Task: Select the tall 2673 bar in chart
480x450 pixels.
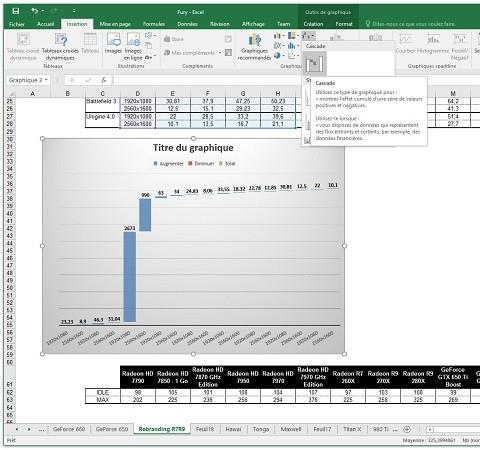Action: tap(130, 277)
